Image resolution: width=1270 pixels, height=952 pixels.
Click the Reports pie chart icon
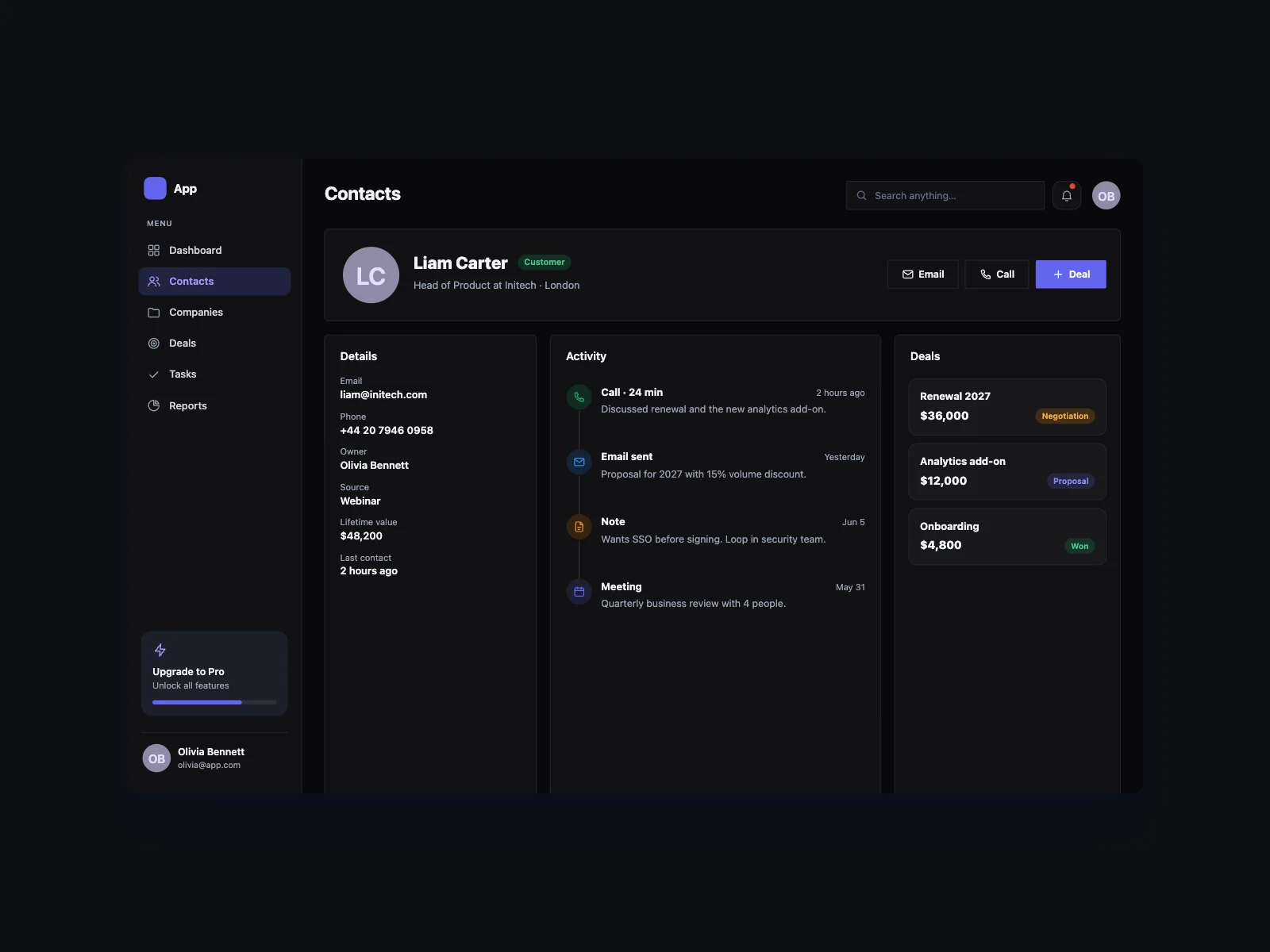coord(154,405)
